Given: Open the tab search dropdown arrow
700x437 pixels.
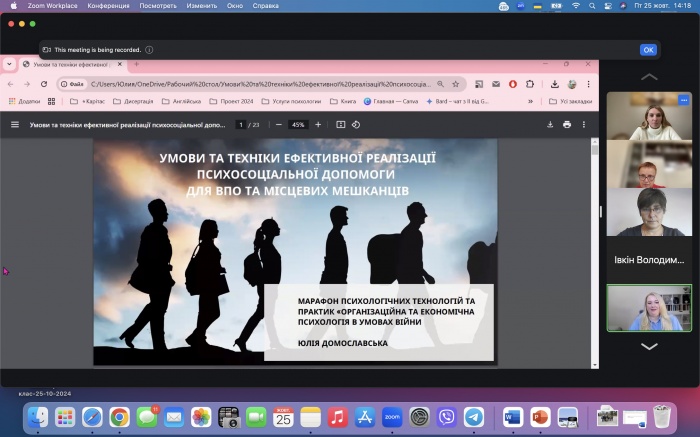Looking at the screenshot, I should (9, 64).
